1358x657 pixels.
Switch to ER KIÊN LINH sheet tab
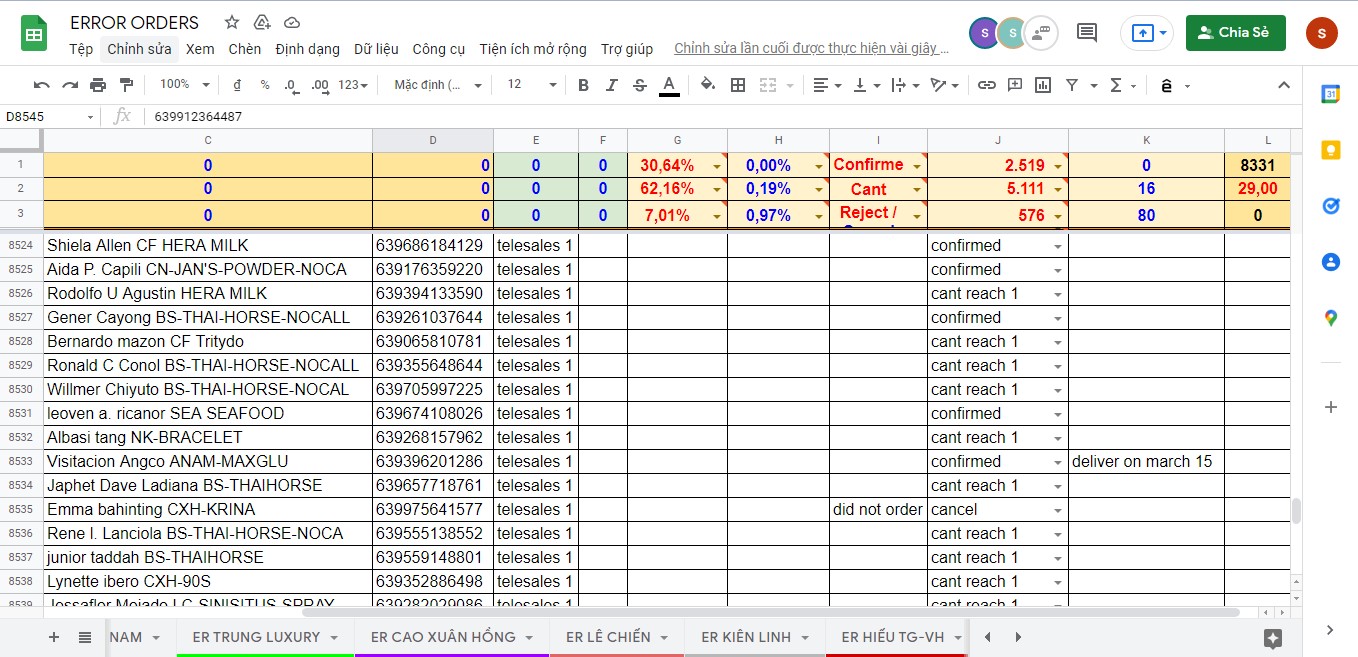point(755,637)
